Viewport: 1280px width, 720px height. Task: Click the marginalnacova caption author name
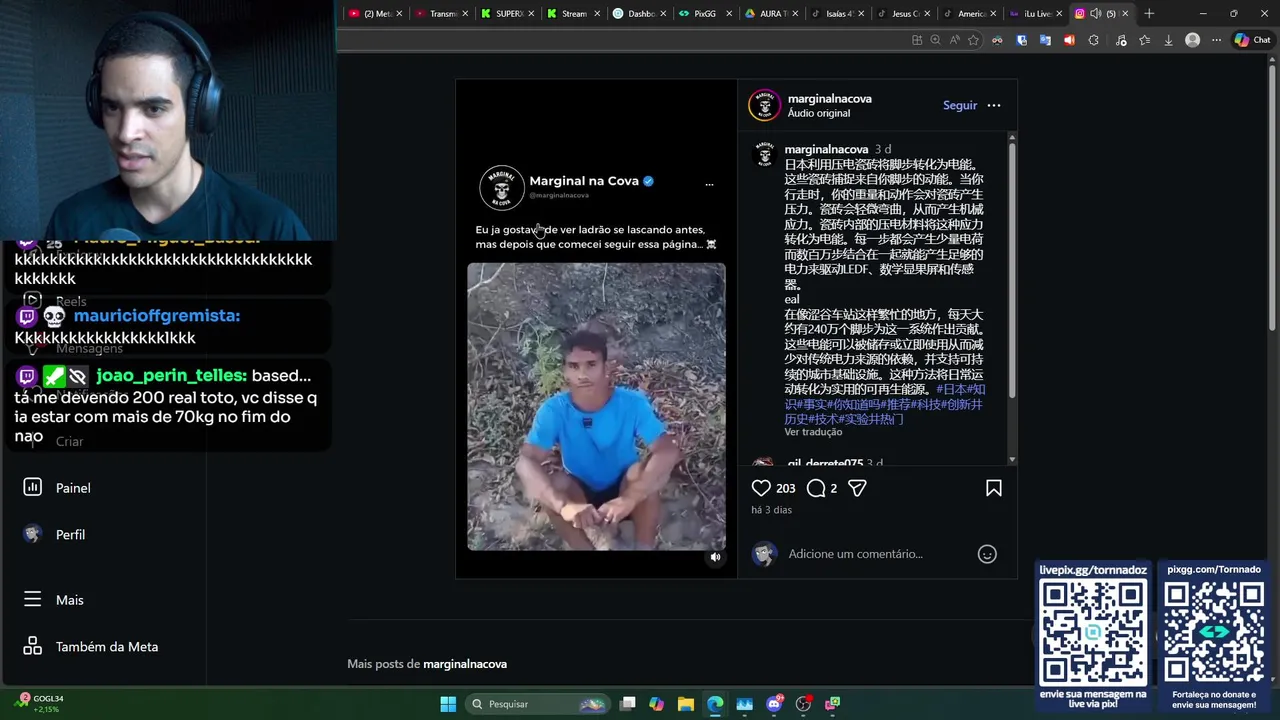pyautogui.click(x=826, y=149)
